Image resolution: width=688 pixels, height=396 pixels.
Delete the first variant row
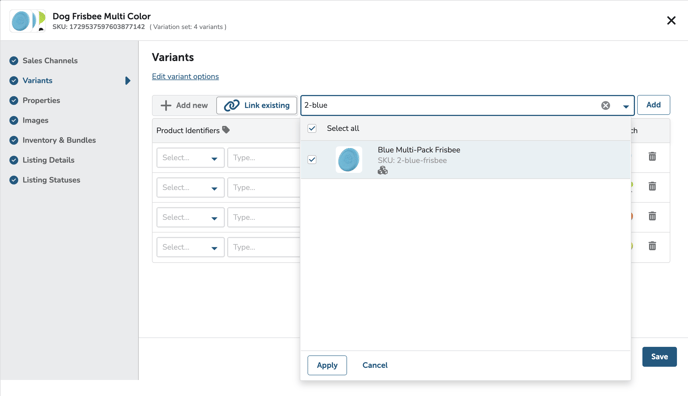[652, 156]
